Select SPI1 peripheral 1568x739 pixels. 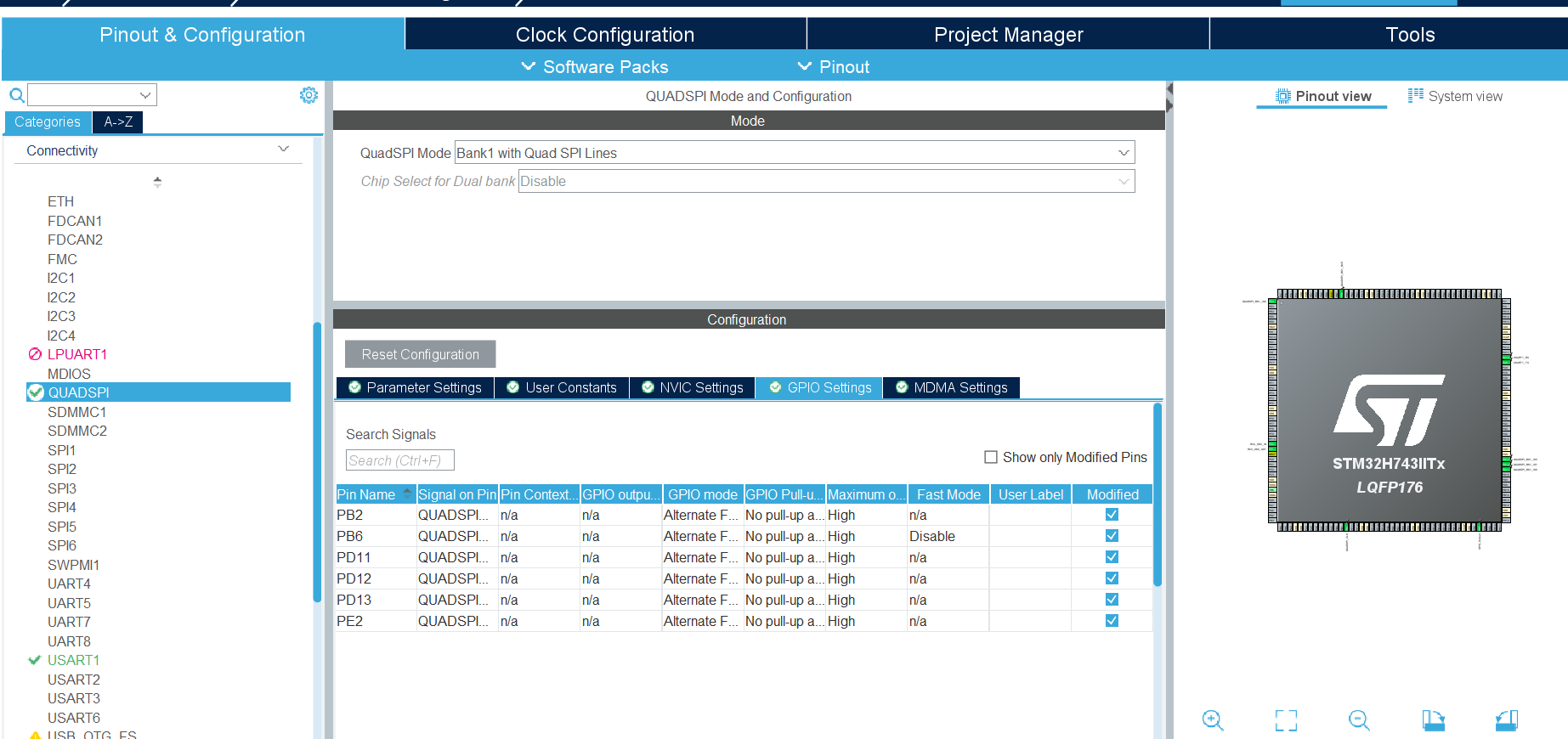pyautogui.click(x=61, y=450)
